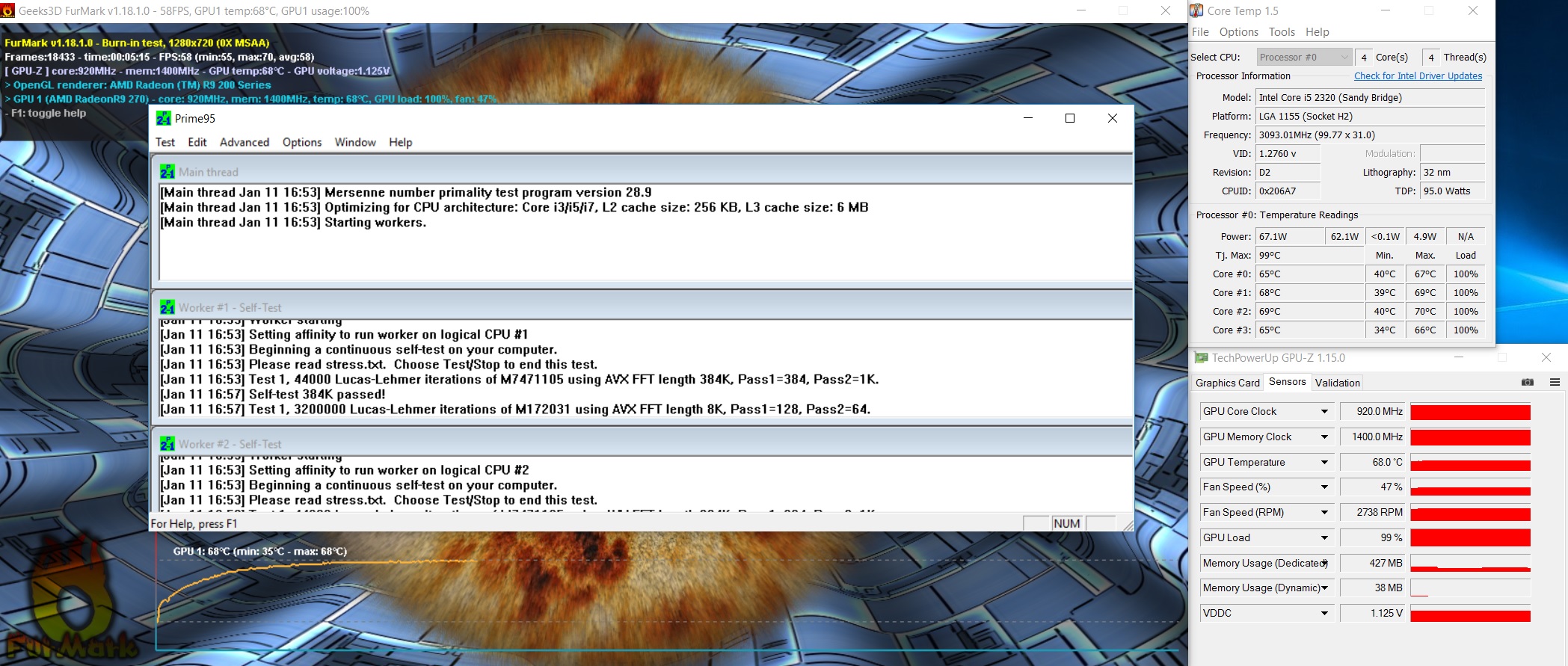Open Prime95 Advanced menu

[245, 142]
